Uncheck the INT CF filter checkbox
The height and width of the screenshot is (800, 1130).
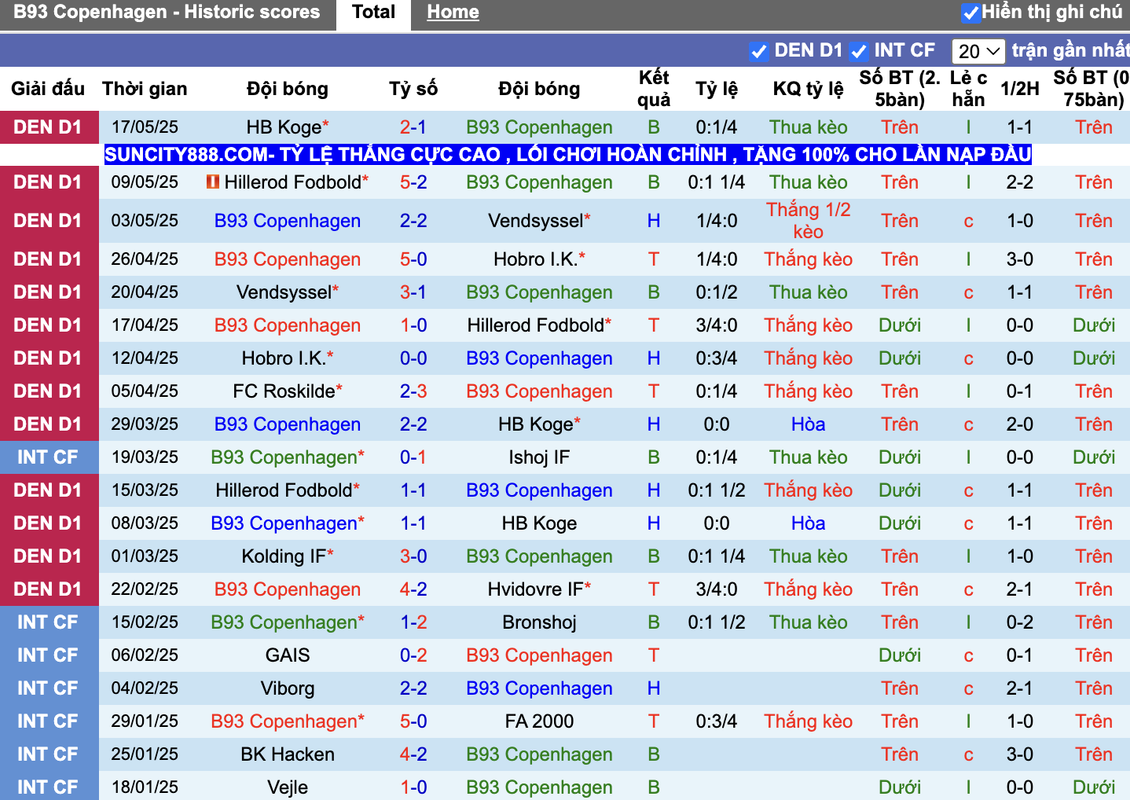point(858,51)
